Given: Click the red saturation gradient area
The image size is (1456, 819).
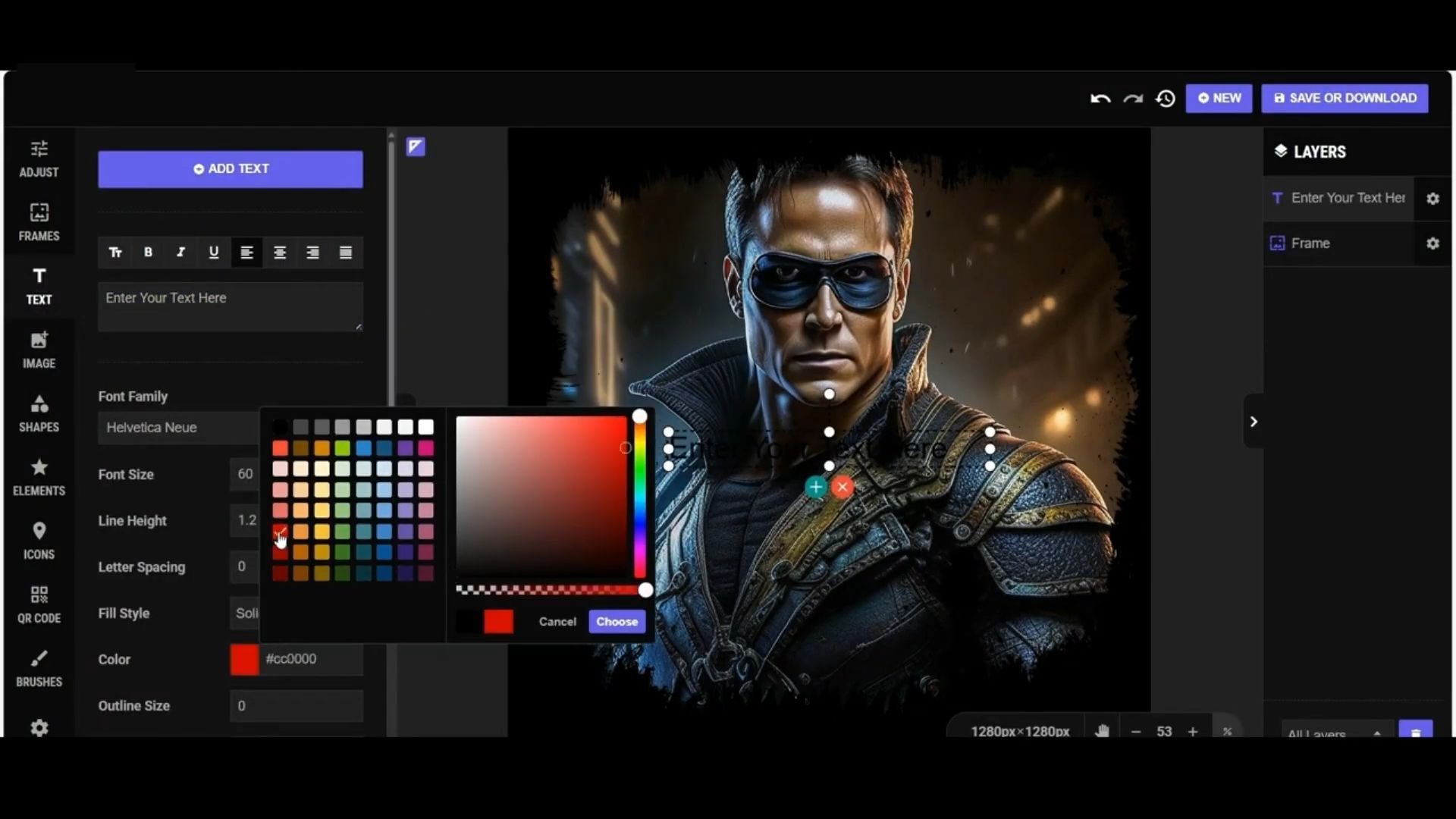Looking at the screenshot, I should point(541,496).
